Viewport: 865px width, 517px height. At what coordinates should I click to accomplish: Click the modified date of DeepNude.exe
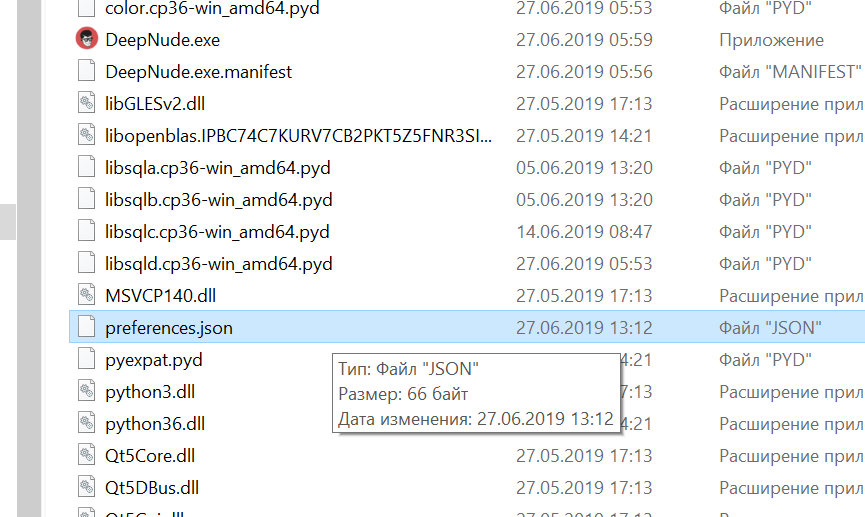tap(584, 40)
